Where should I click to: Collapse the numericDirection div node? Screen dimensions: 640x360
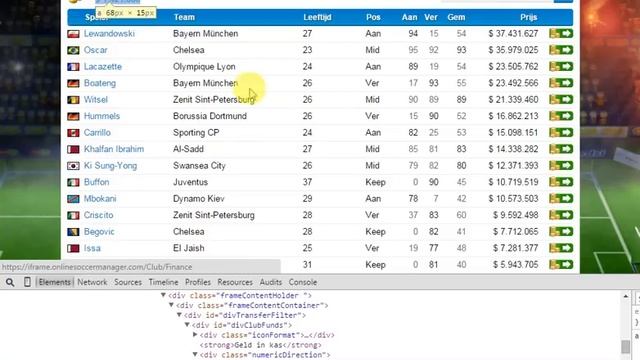coord(195,354)
